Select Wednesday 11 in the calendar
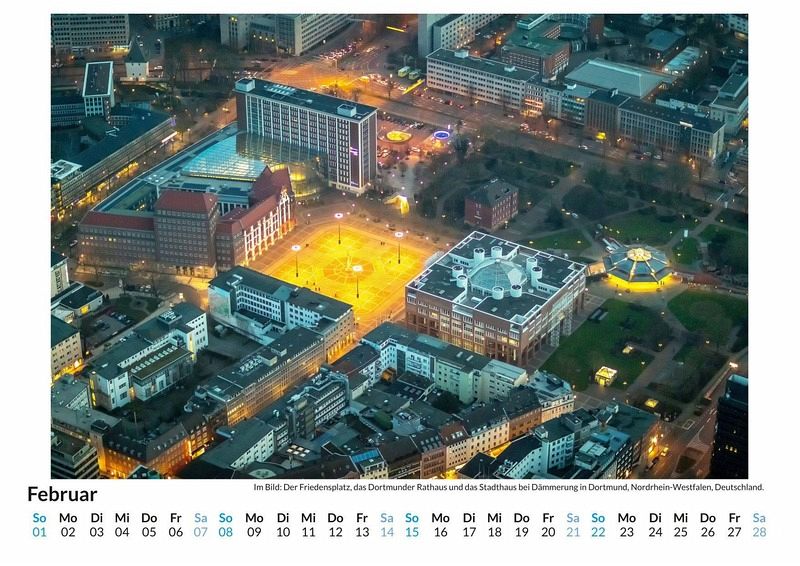 coord(308,525)
